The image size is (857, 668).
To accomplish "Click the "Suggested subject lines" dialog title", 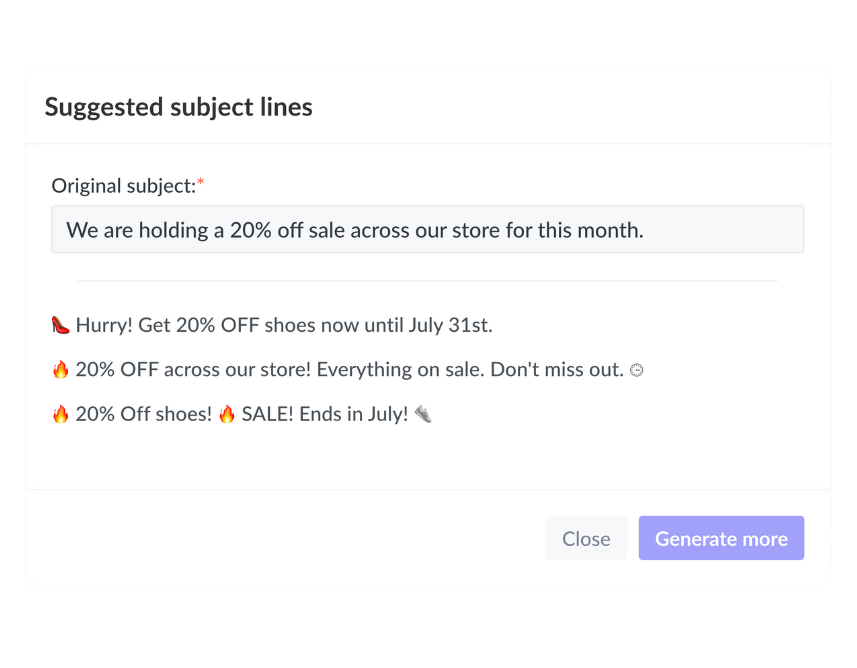I will [x=178, y=107].
